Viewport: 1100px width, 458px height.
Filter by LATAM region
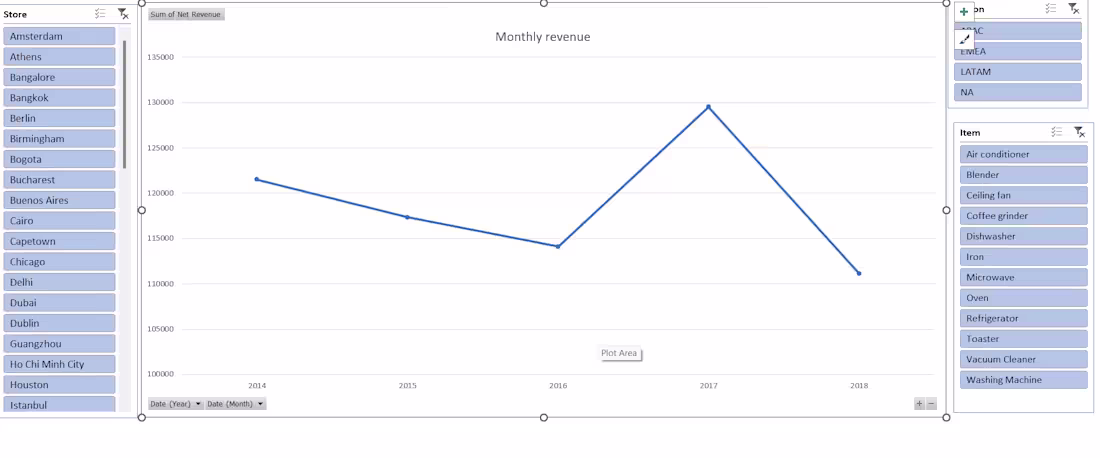pyautogui.click(x=1017, y=72)
